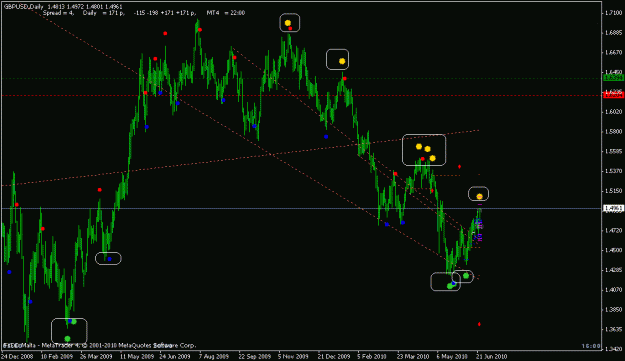Click the 1.3420 price axis label
Image resolution: width=625 pixels, height=361 pixels.
pos(613,349)
